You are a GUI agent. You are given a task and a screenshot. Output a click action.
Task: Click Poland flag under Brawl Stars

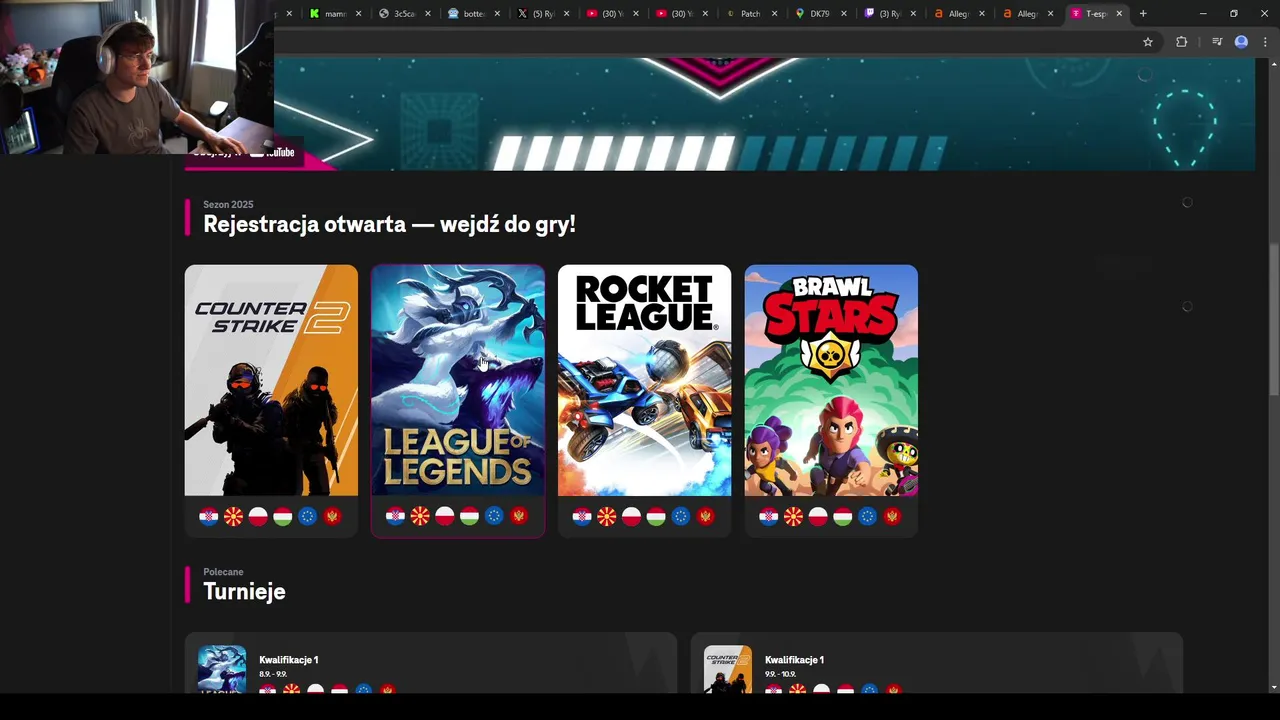click(x=818, y=516)
